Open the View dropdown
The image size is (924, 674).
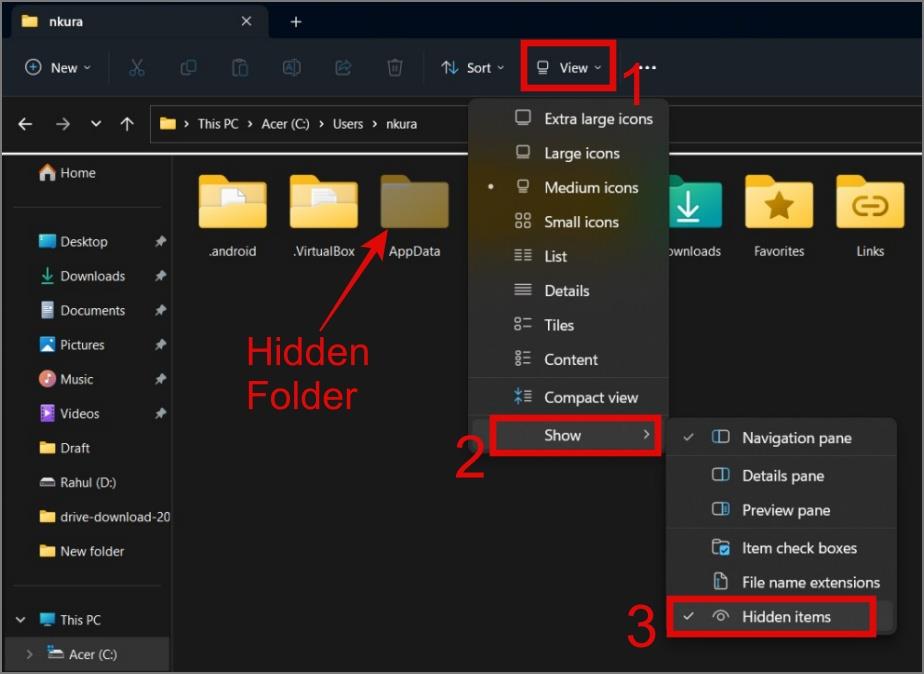(569, 68)
